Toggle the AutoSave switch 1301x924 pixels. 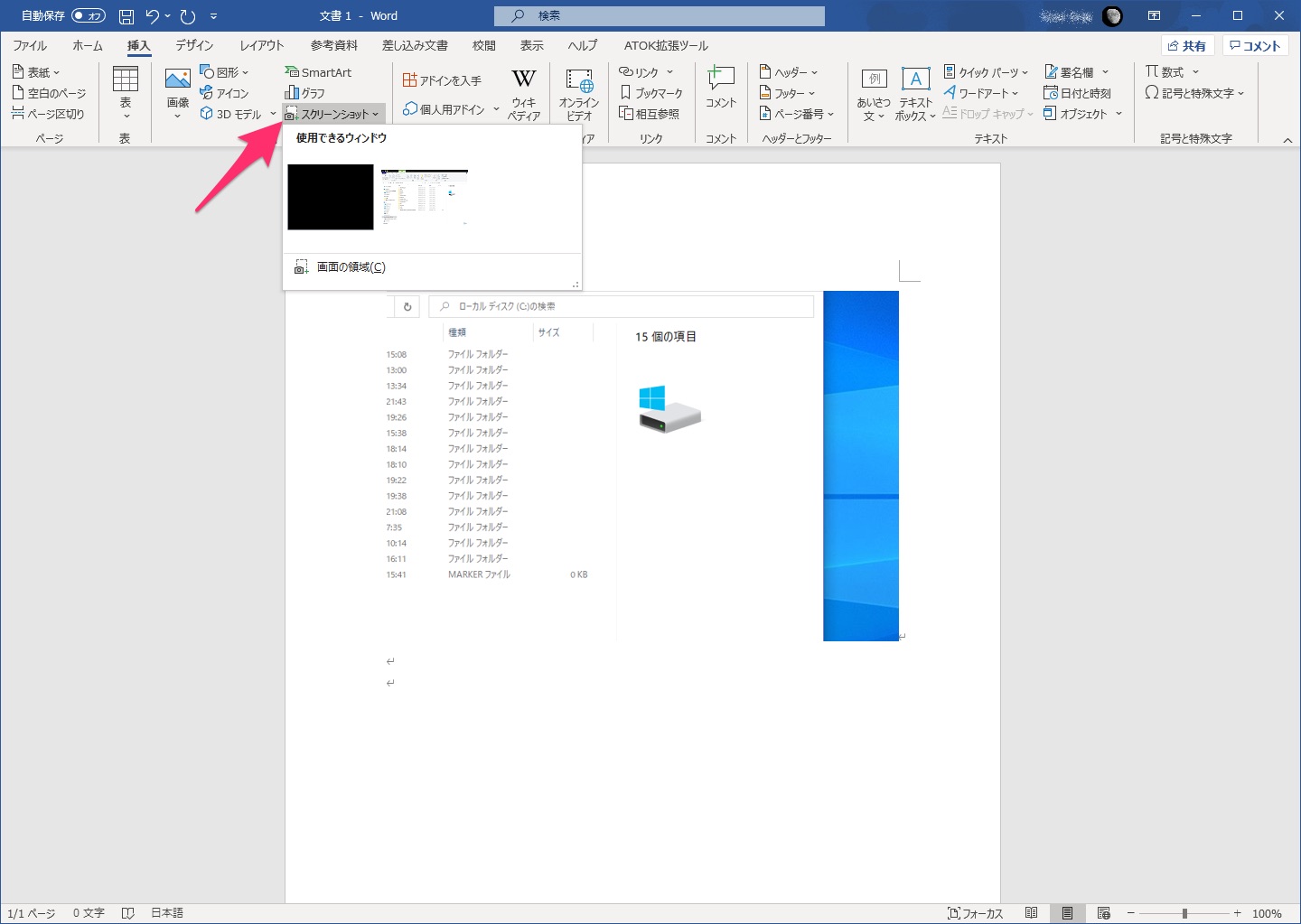[x=88, y=15]
